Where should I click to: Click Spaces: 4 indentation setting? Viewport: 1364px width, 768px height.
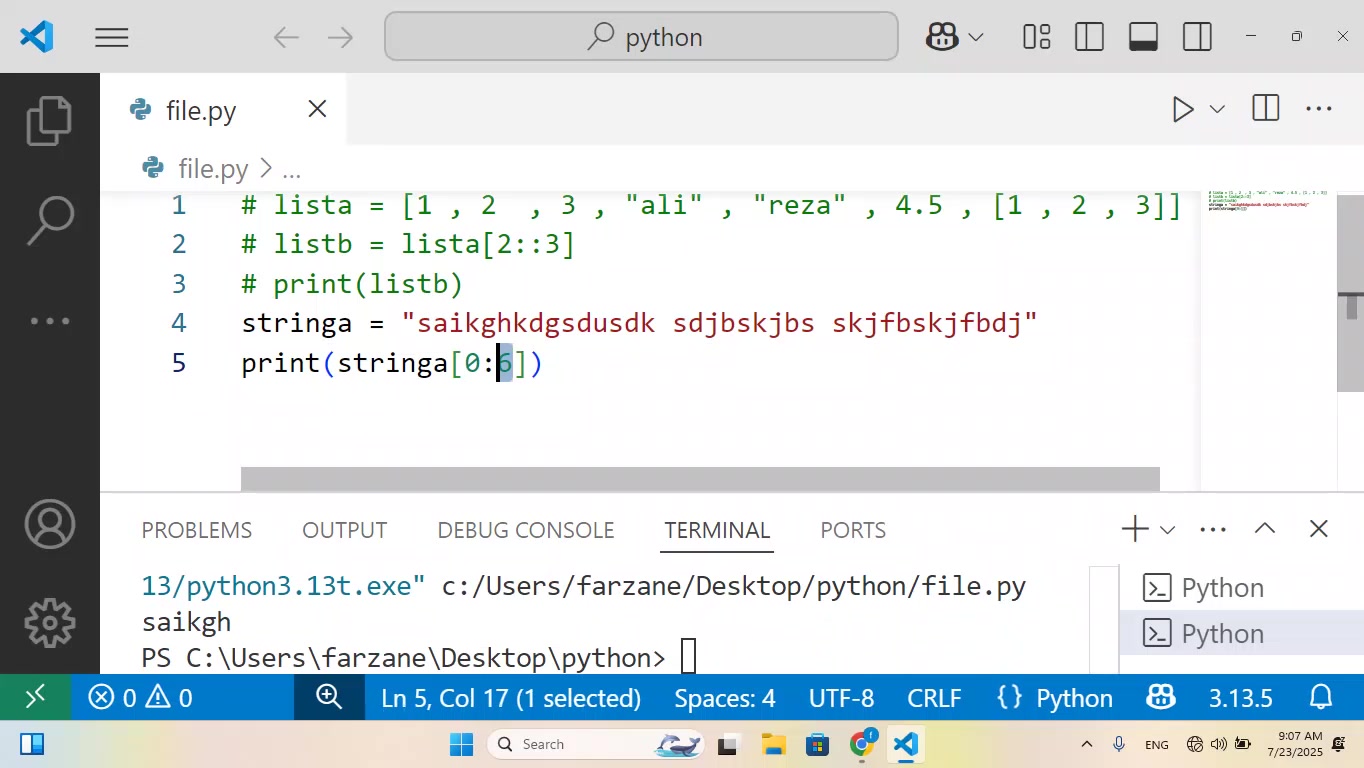(x=725, y=697)
